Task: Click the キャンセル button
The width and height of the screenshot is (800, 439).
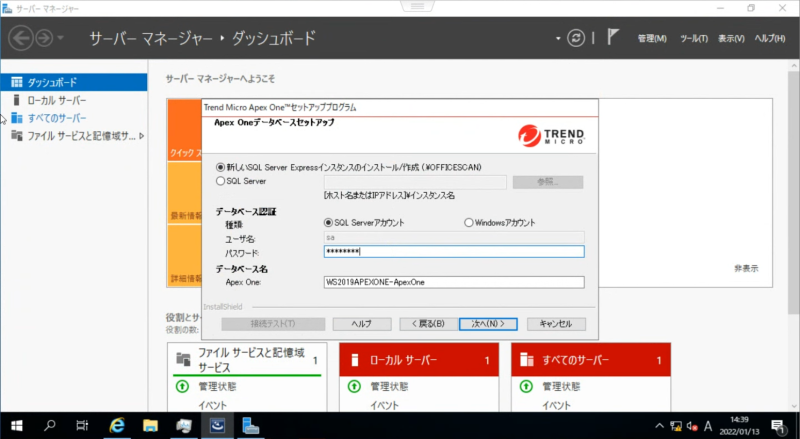Action: click(556, 324)
